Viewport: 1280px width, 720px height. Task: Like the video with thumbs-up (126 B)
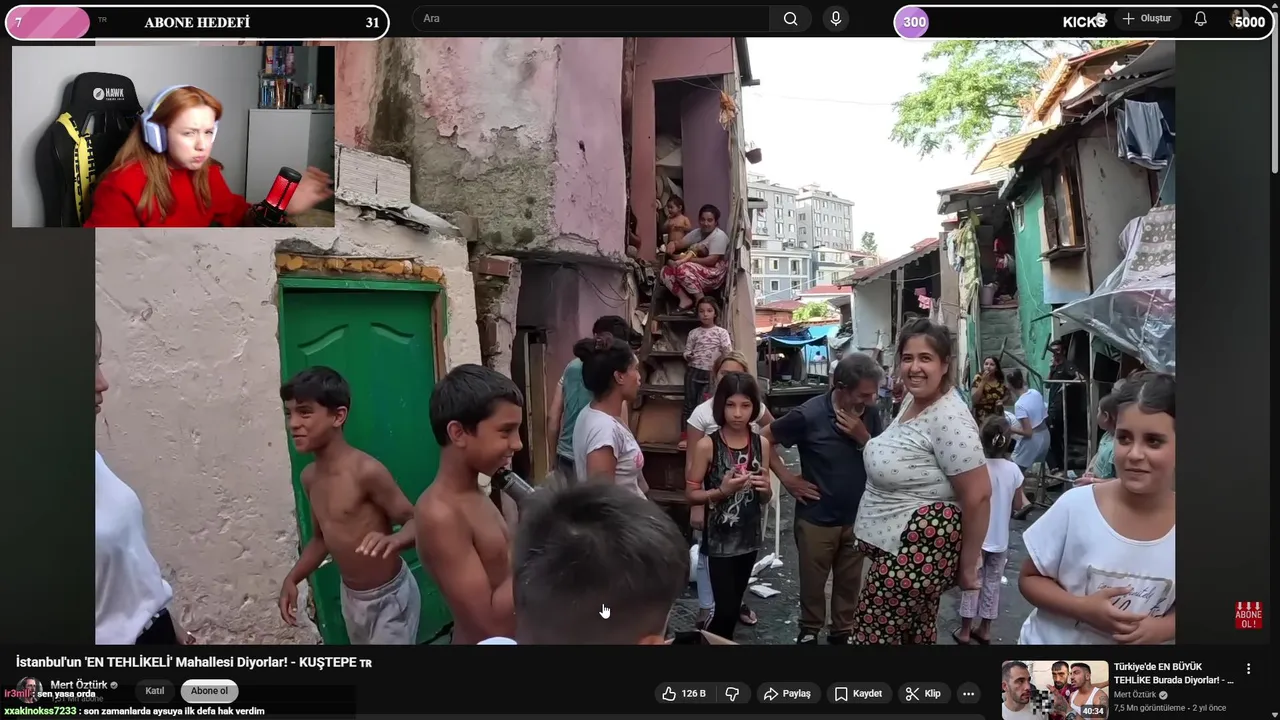(x=684, y=693)
